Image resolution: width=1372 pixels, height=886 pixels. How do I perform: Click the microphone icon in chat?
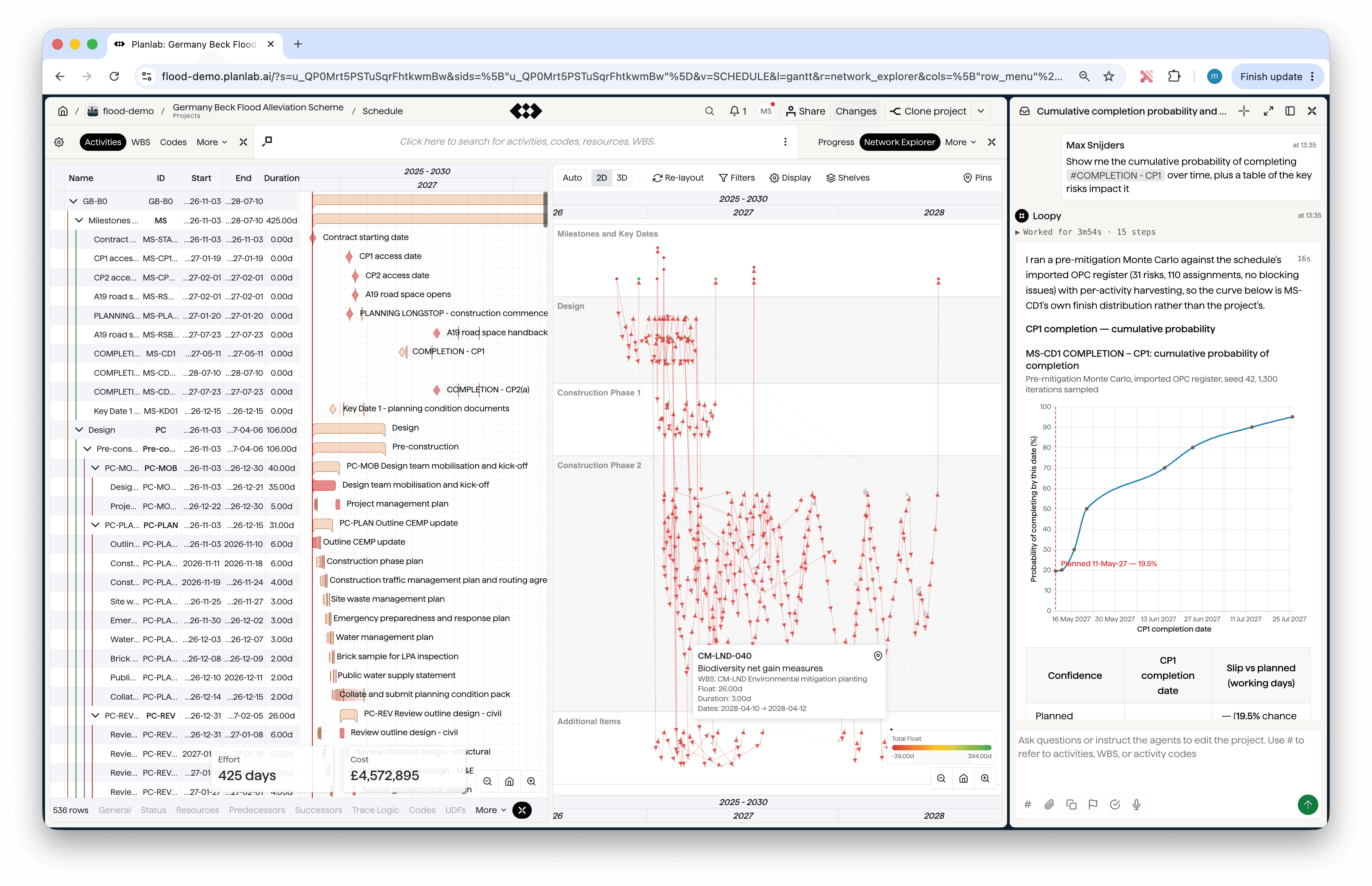click(x=1137, y=804)
